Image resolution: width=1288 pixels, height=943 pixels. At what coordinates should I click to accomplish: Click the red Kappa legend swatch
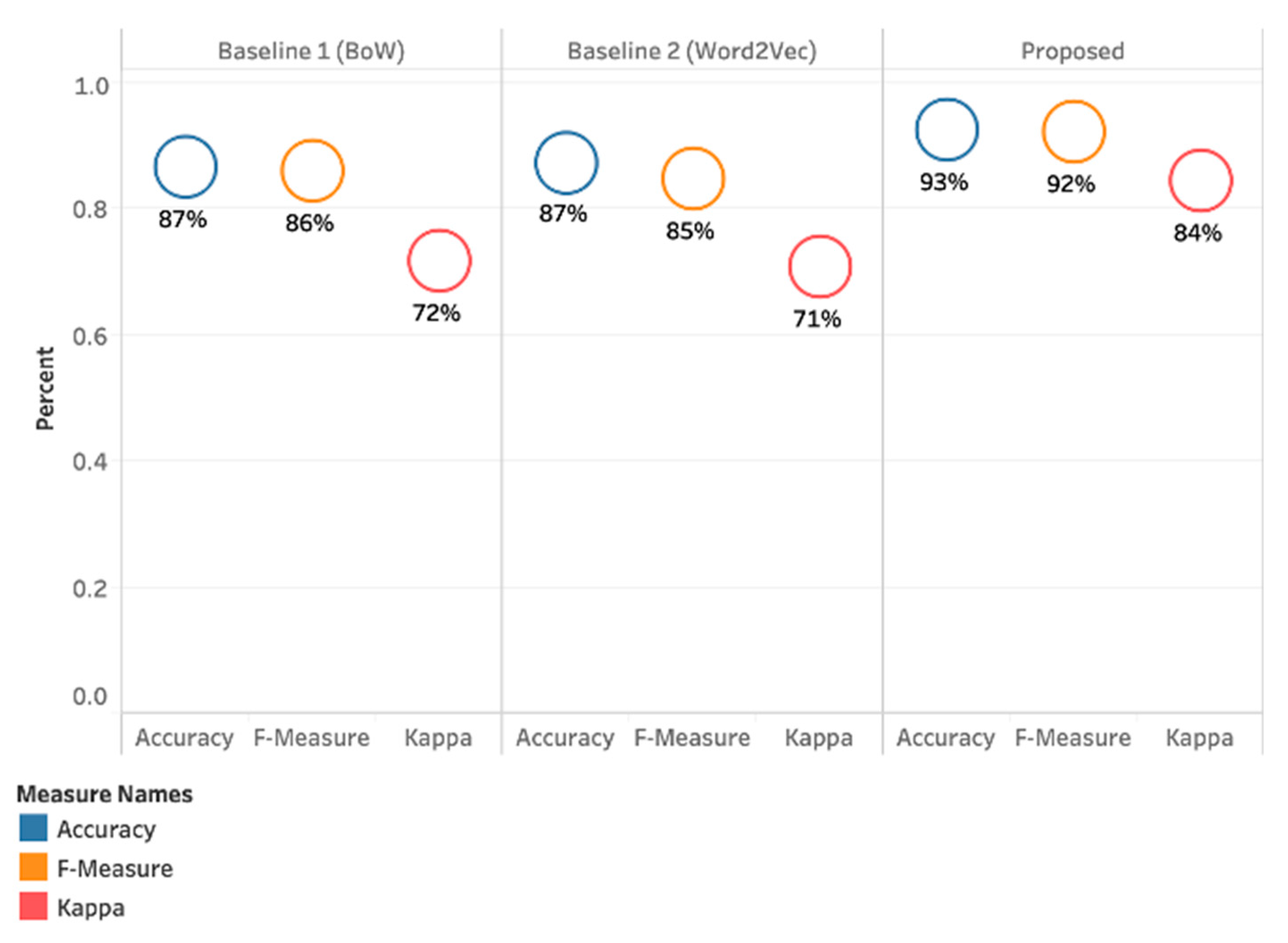point(33,906)
